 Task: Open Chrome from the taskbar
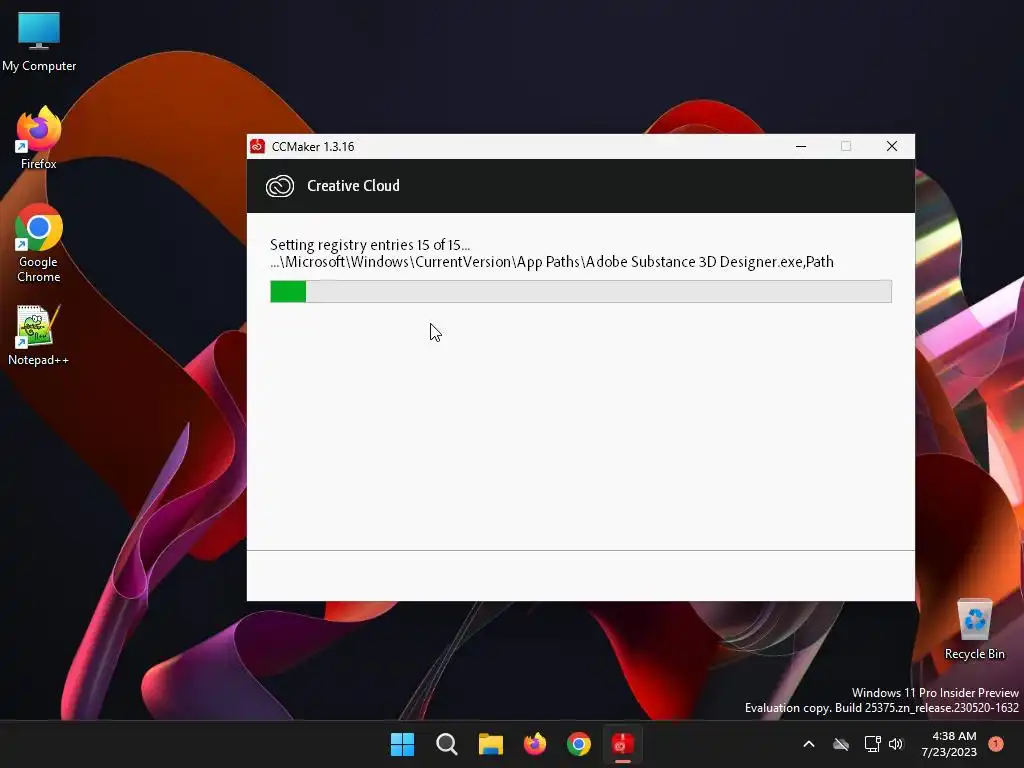pos(579,744)
